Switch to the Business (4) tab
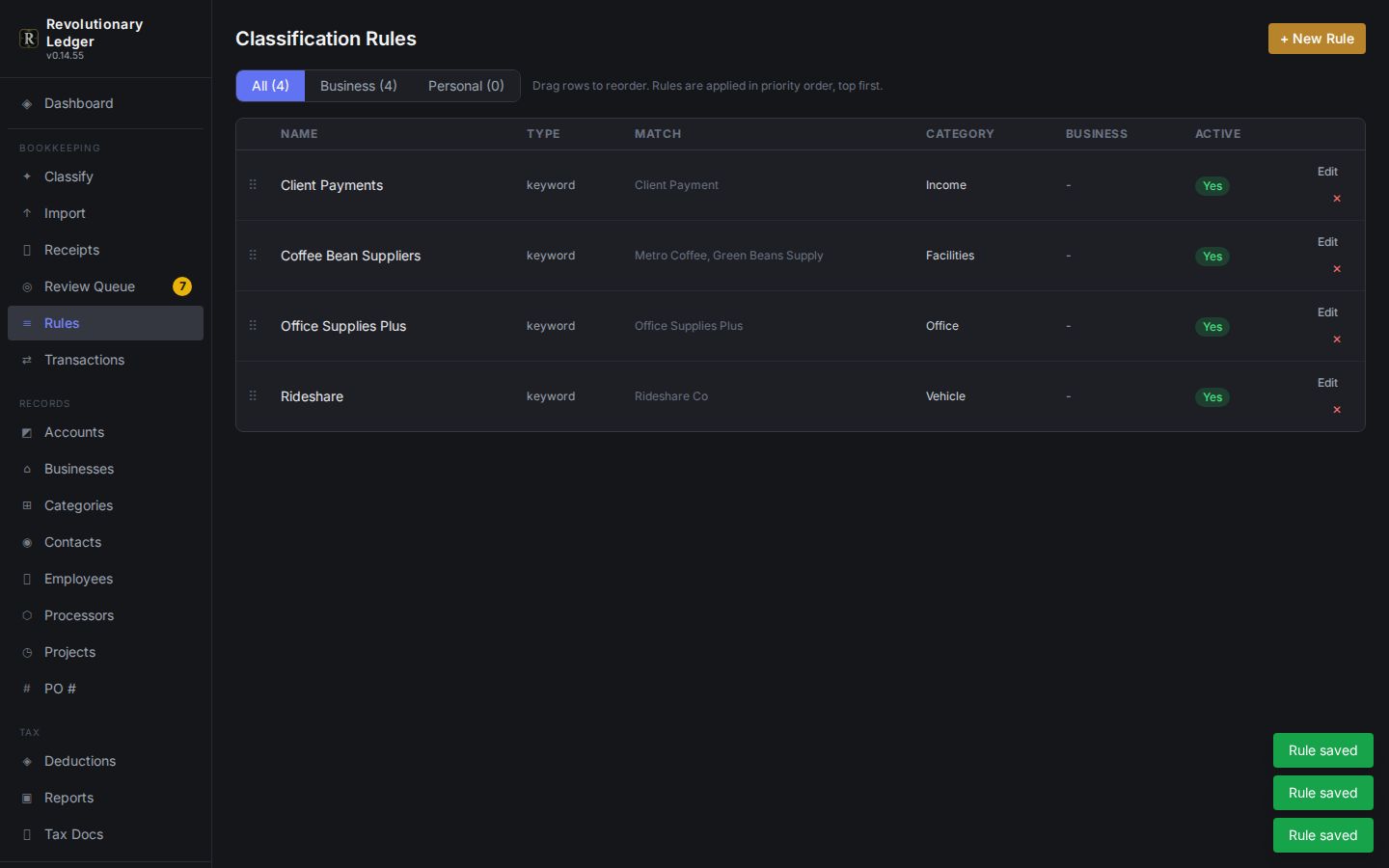The image size is (1389, 868). [359, 86]
